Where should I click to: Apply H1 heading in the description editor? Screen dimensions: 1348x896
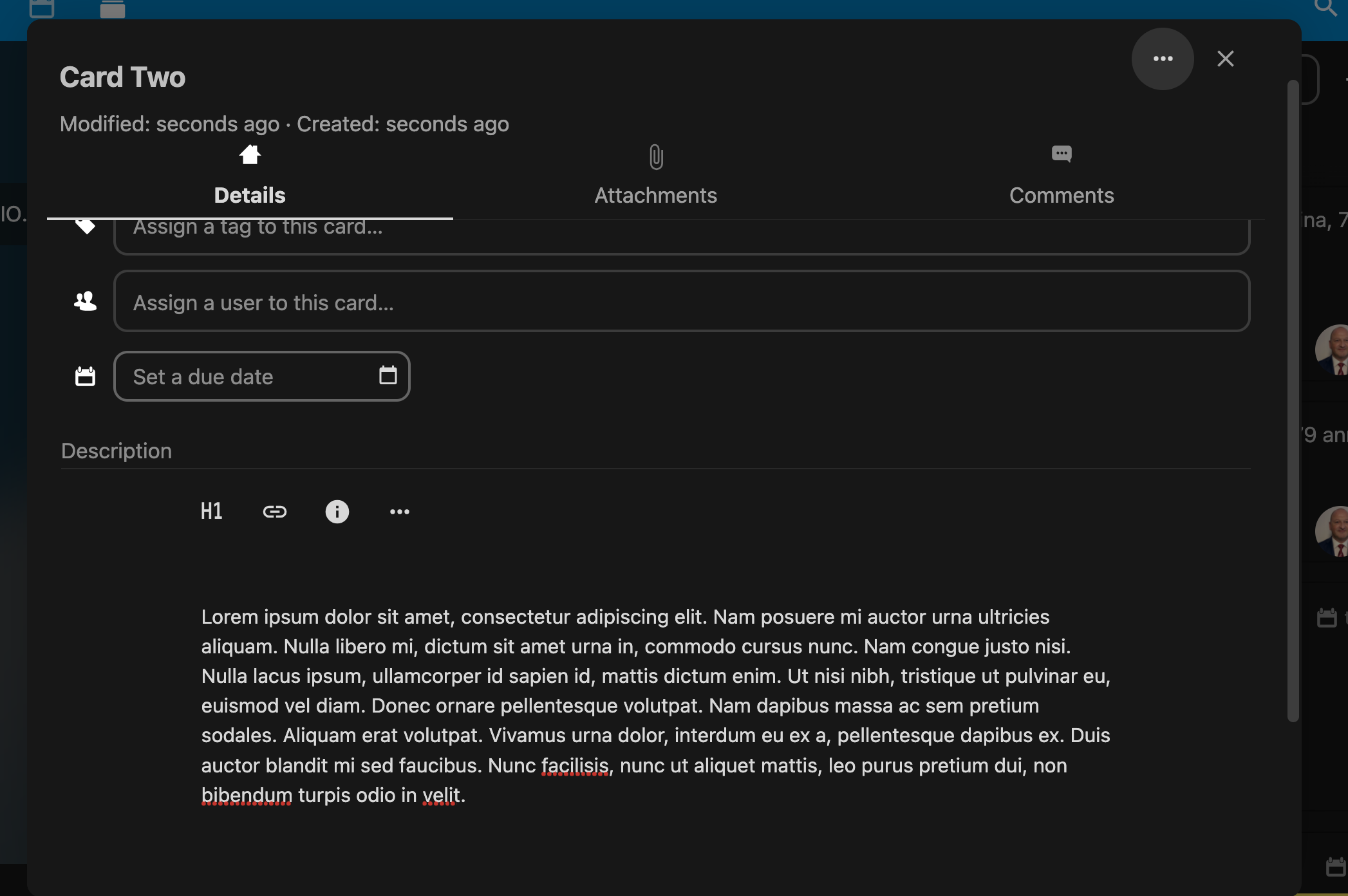pyautogui.click(x=211, y=511)
